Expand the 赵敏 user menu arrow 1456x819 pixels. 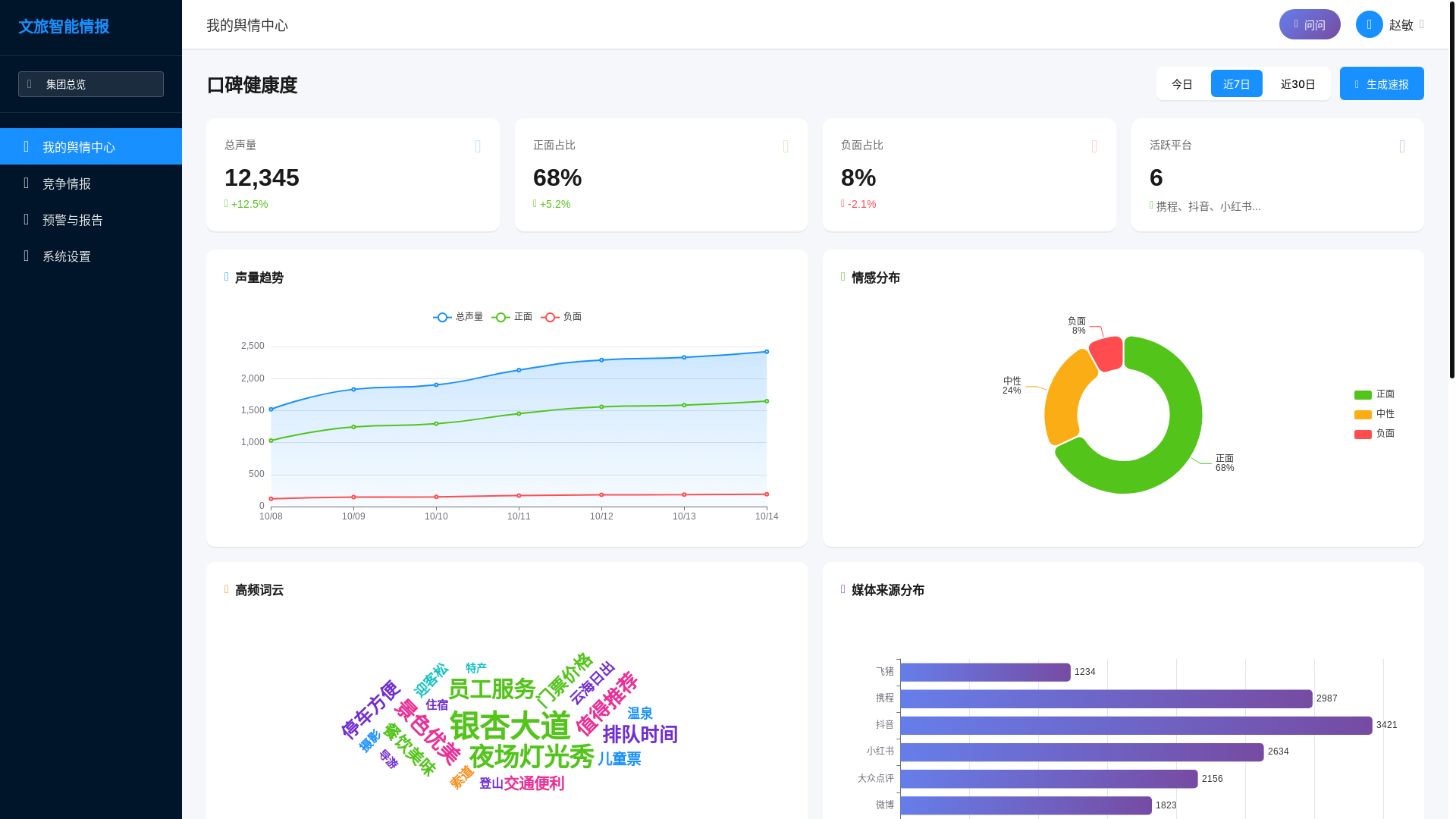click(x=1421, y=24)
